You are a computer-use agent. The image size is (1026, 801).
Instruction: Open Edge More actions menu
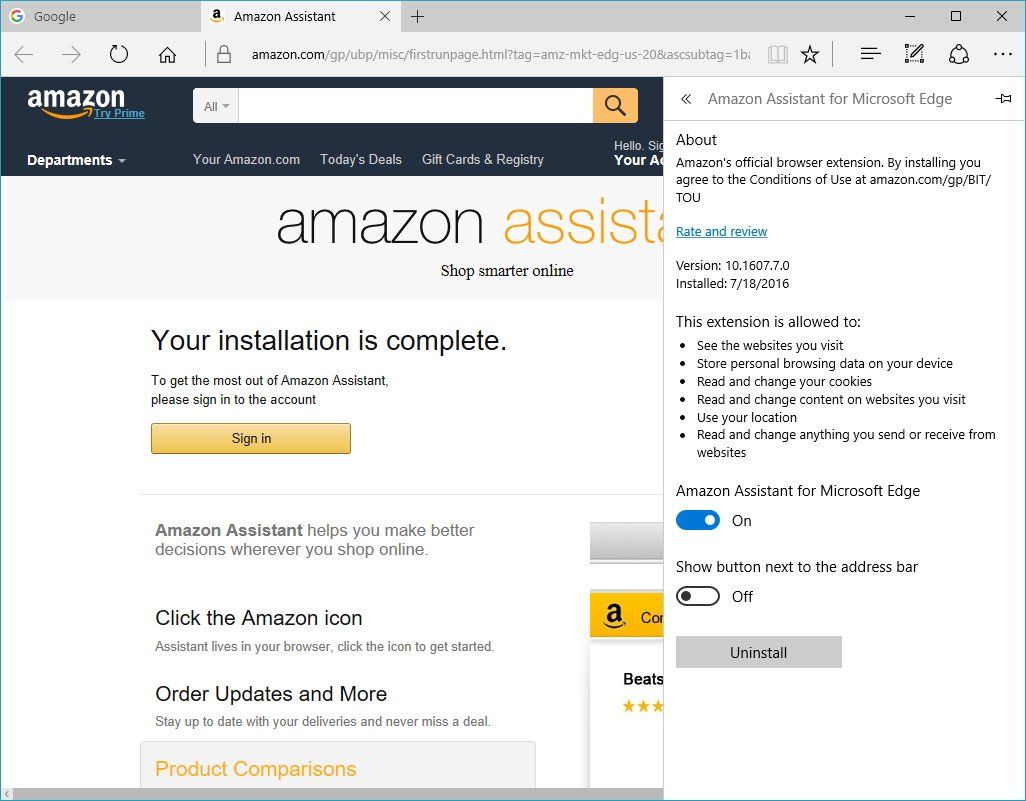point(1002,55)
